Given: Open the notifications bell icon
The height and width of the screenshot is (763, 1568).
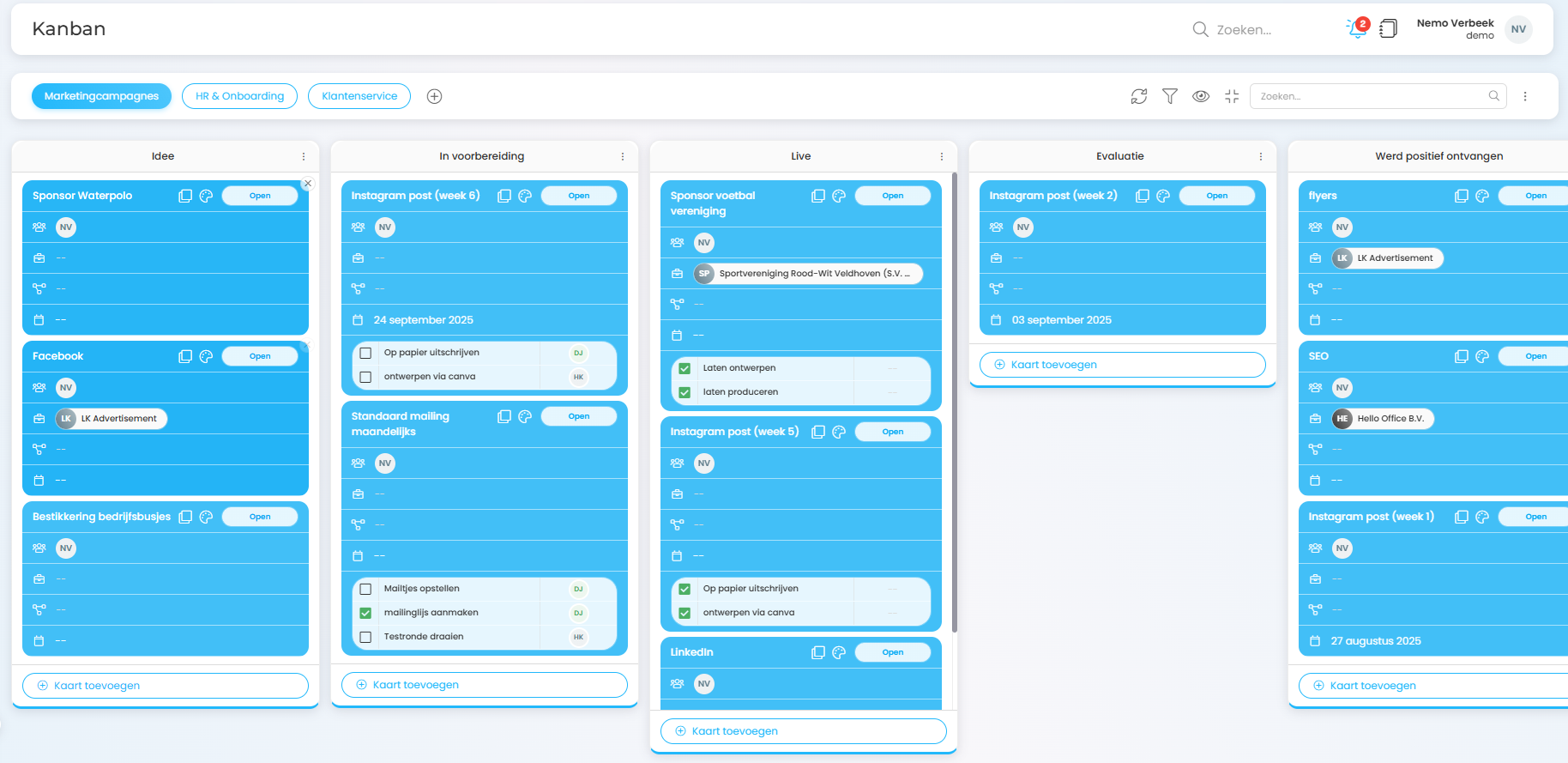Looking at the screenshot, I should click(1356, 29).
